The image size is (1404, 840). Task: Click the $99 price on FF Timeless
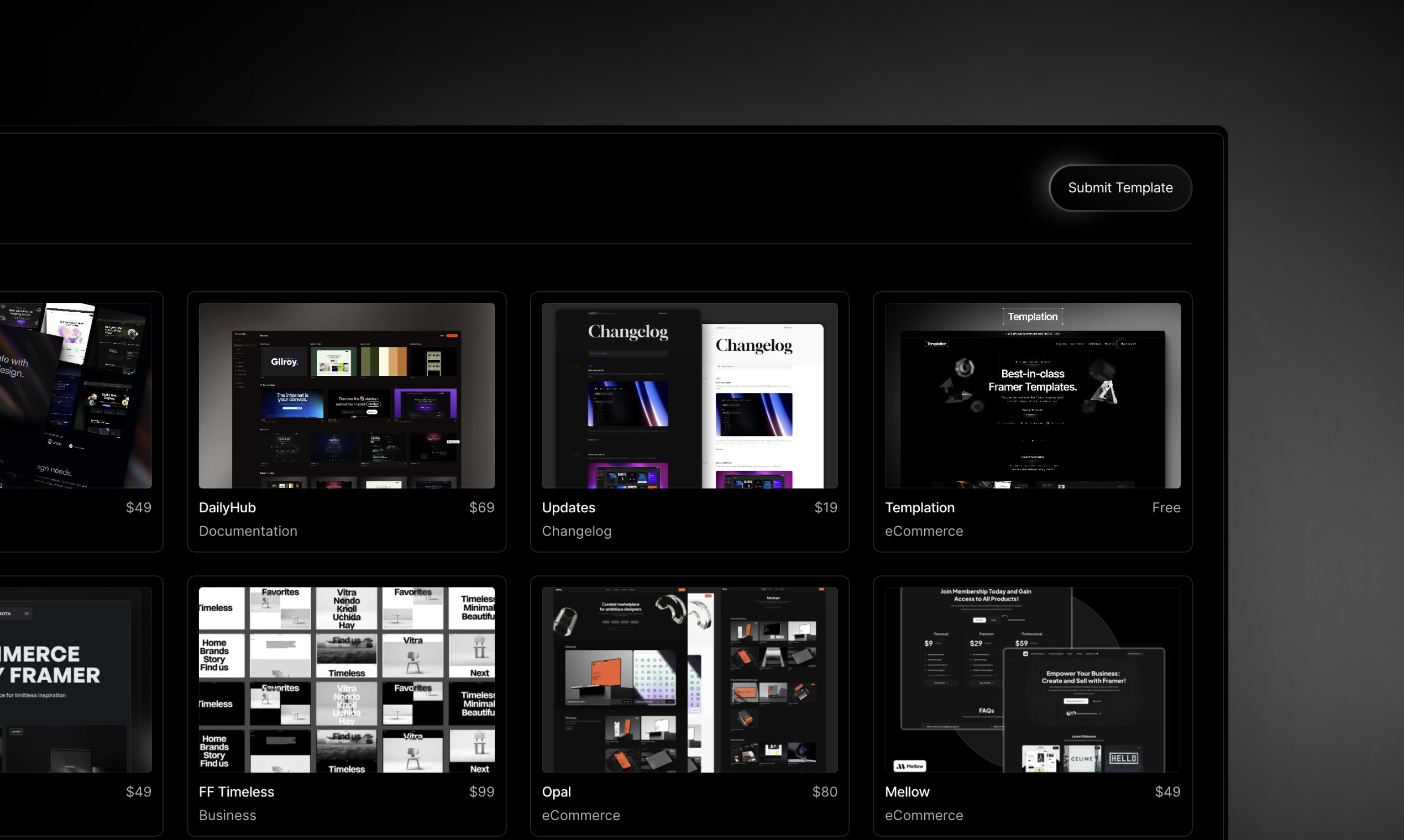(482, 791)
